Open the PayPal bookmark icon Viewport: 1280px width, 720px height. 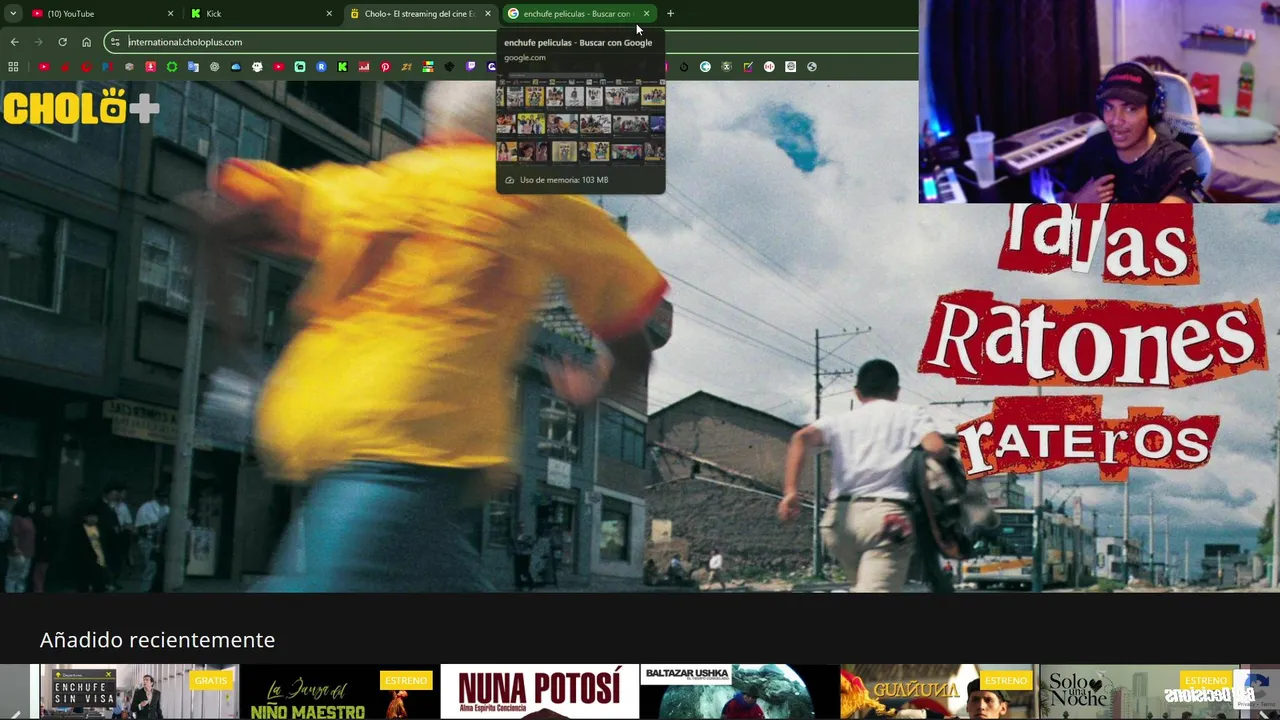(107, 67)
